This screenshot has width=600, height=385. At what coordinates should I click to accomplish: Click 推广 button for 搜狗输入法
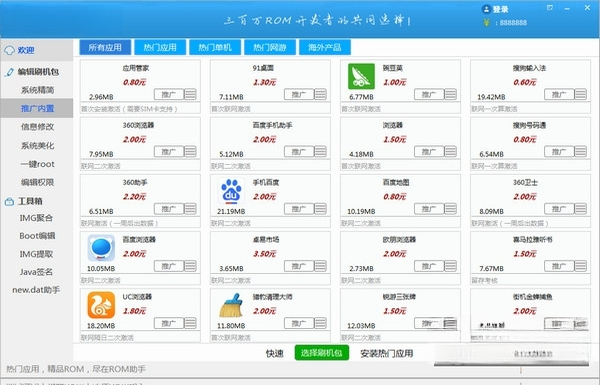[559, 94]
